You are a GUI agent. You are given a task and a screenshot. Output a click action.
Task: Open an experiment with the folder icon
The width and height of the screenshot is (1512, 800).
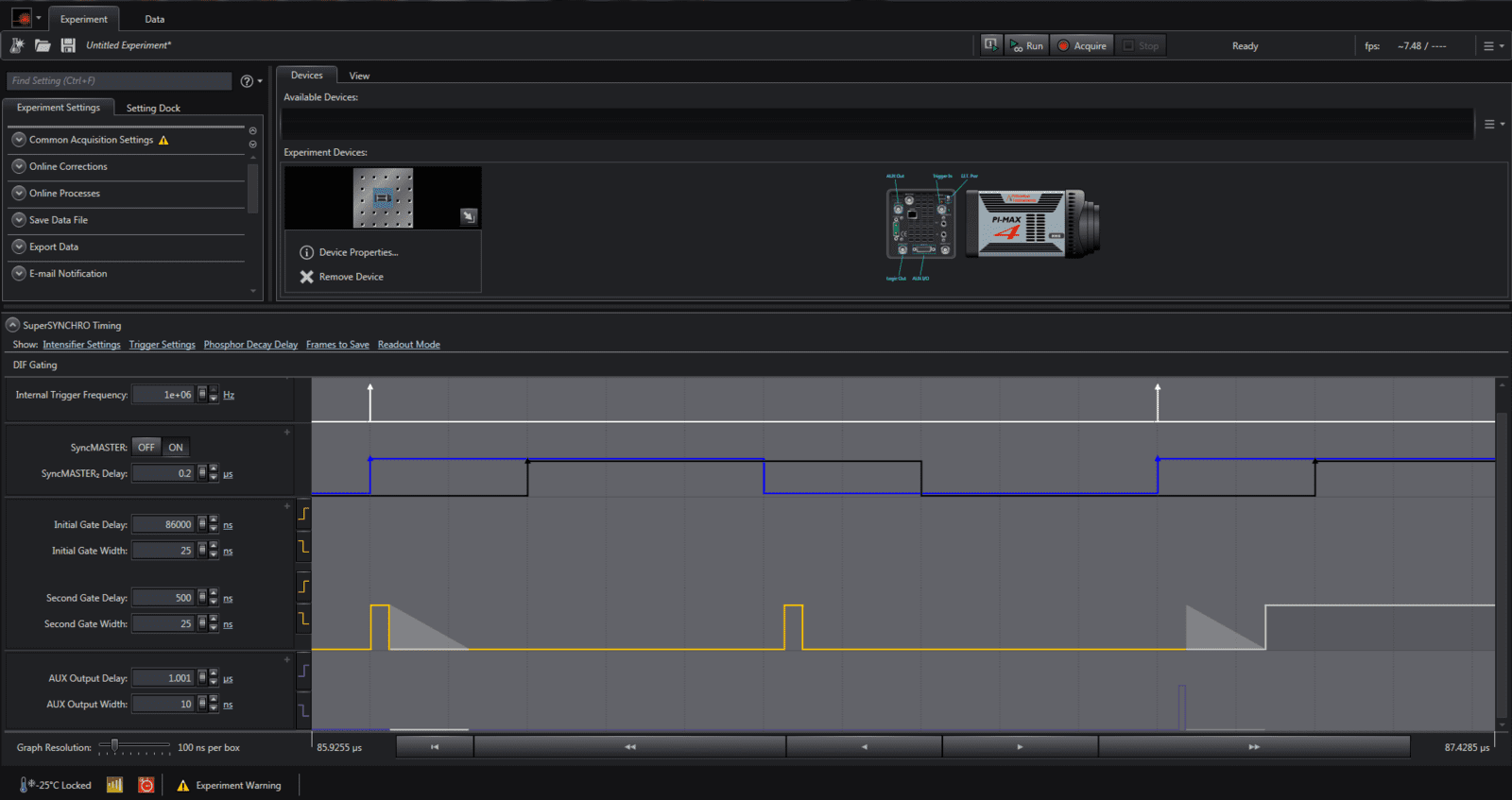43,45
